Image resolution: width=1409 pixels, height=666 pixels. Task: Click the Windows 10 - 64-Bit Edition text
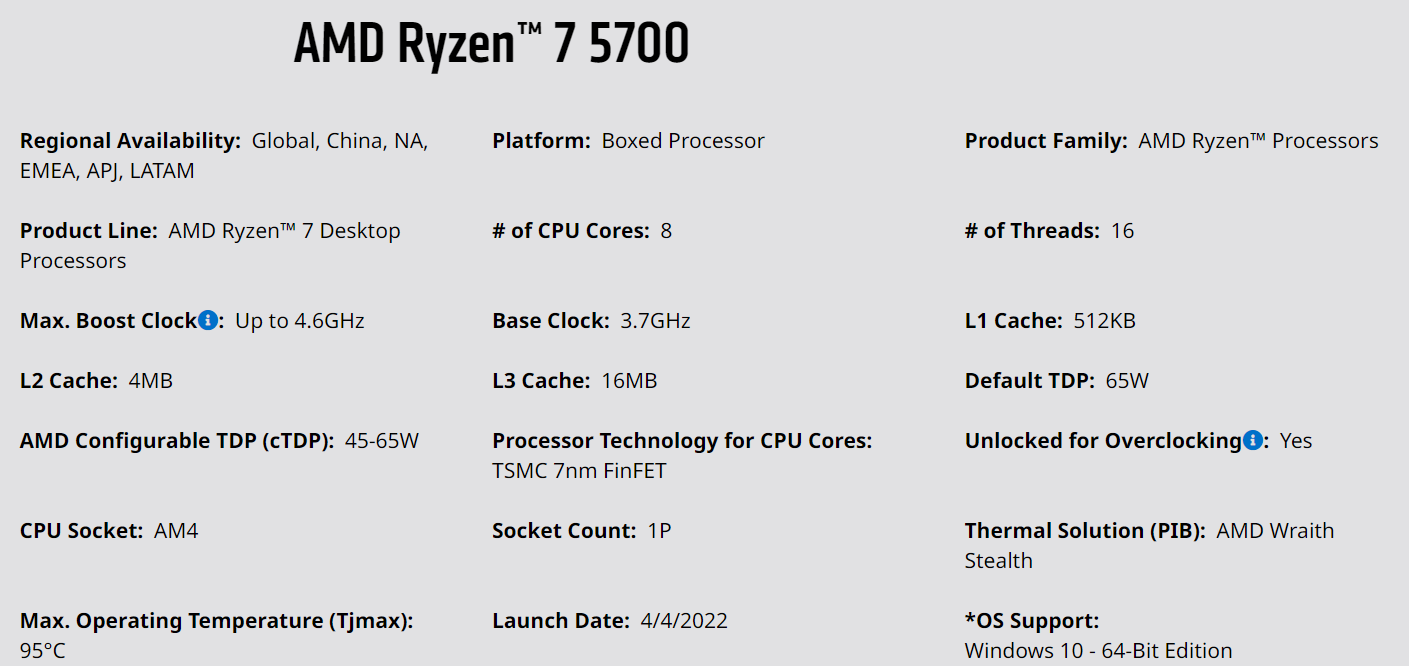click(x=1098, y=651)
